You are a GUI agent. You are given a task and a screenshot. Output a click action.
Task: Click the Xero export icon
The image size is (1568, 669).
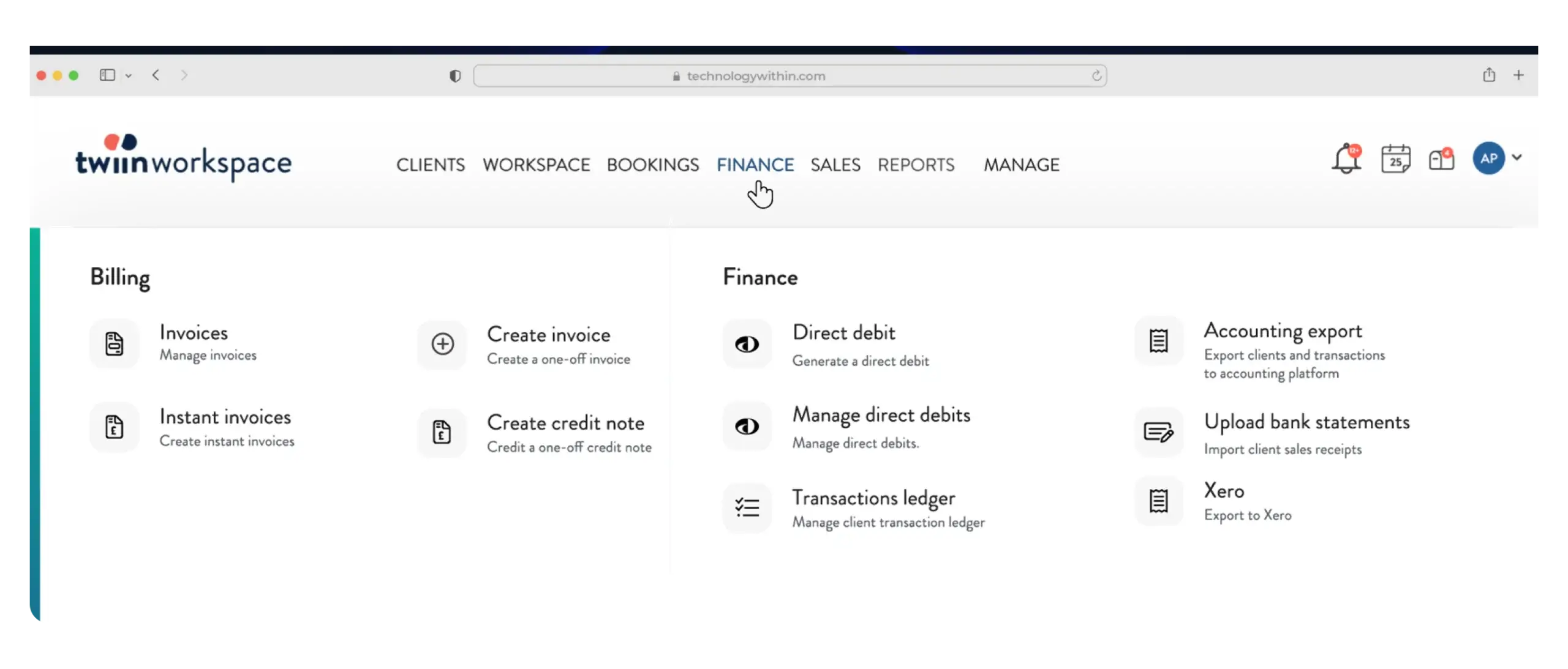[1158, 501]
